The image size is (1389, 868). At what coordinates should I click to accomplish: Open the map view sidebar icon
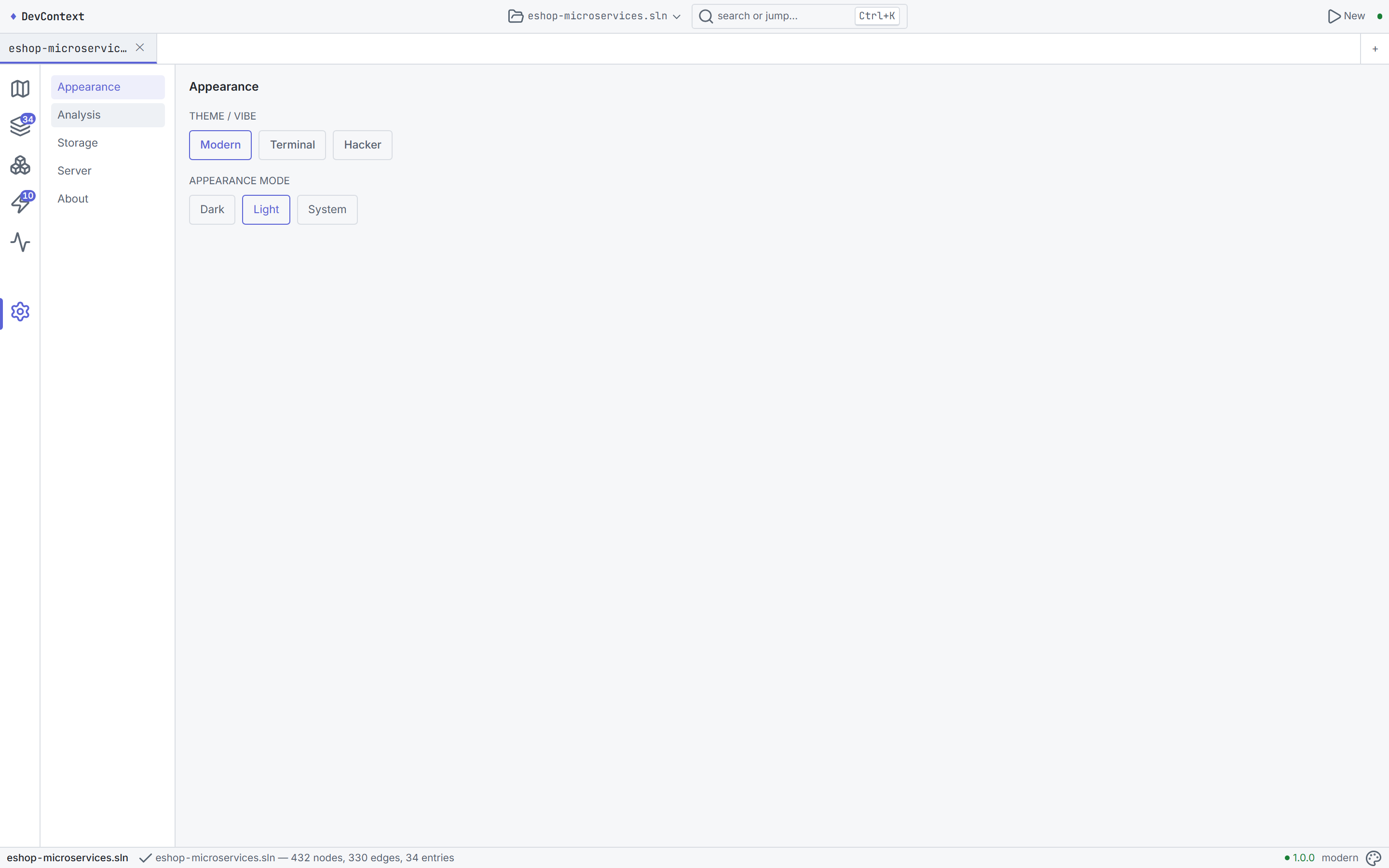(x=20, y=88)
